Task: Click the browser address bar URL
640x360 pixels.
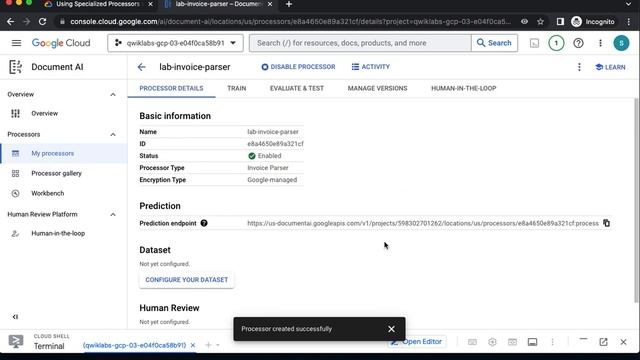Action: [290, 22]
